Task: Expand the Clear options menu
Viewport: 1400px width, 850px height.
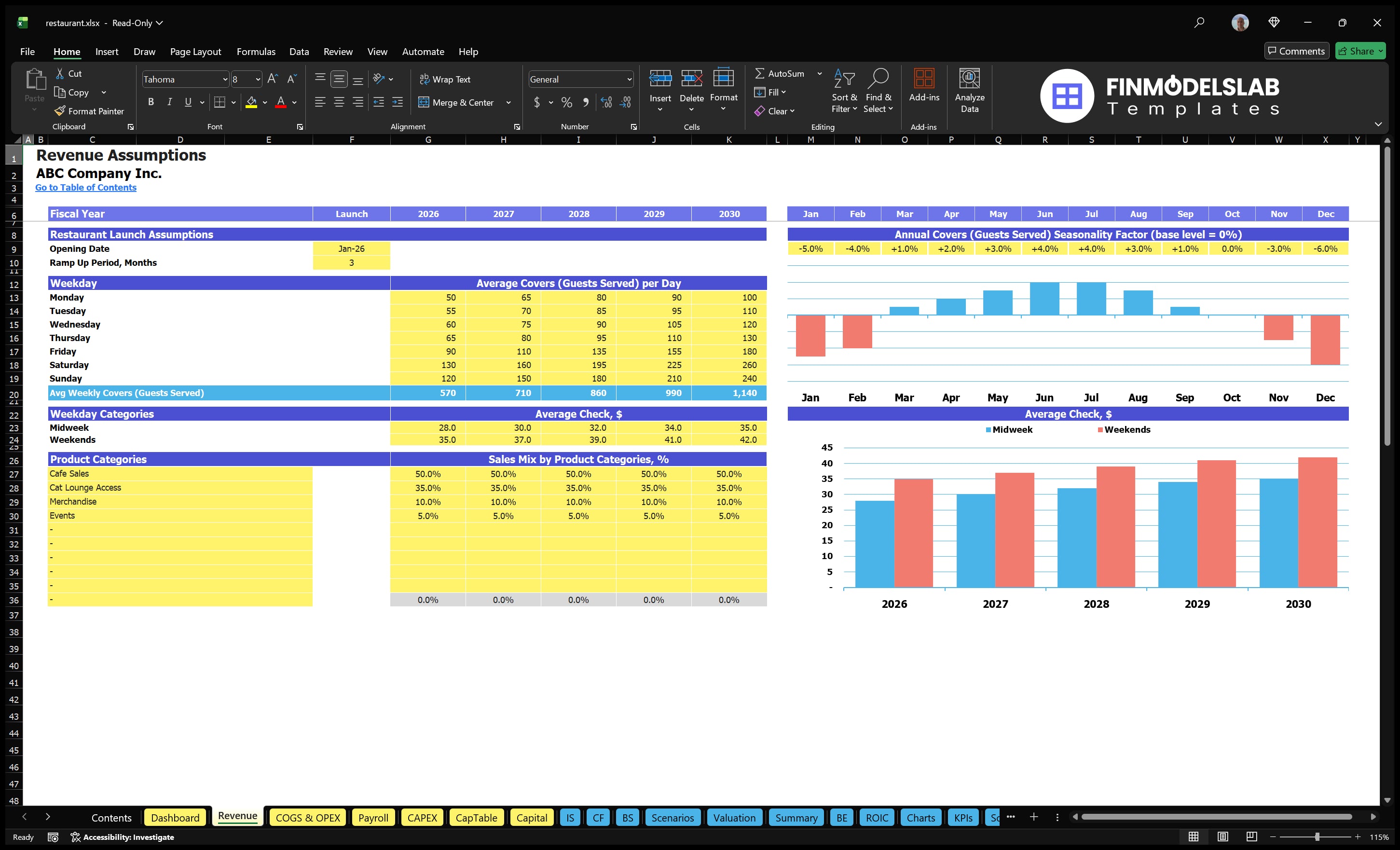Action: (793, 111)
